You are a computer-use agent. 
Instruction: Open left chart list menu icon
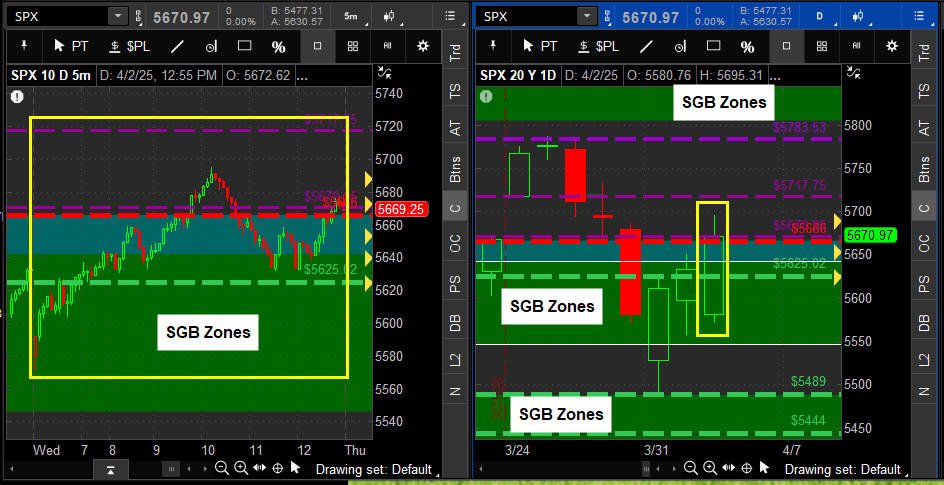[x=450, y=16]
